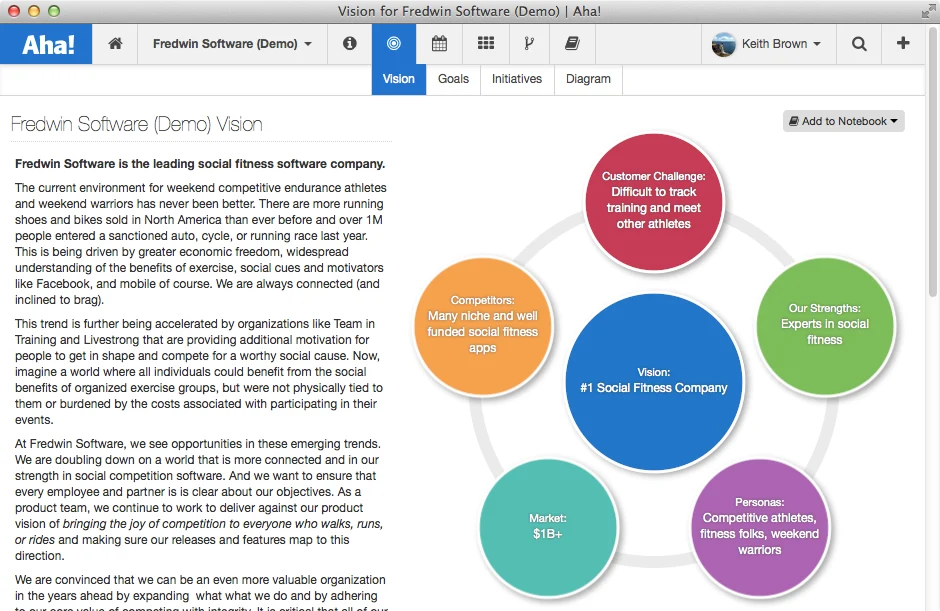This screenshot has height=611, width=940.
Task: Switch to the Goals tab
Action: (453, 79)
